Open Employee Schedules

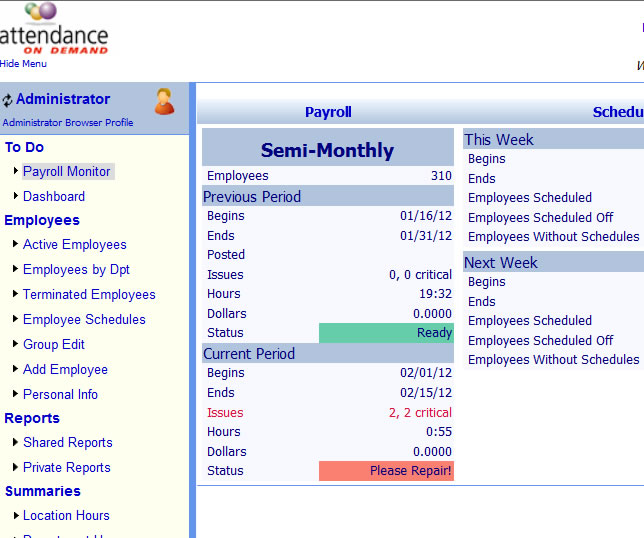click(x=84, y=320)
